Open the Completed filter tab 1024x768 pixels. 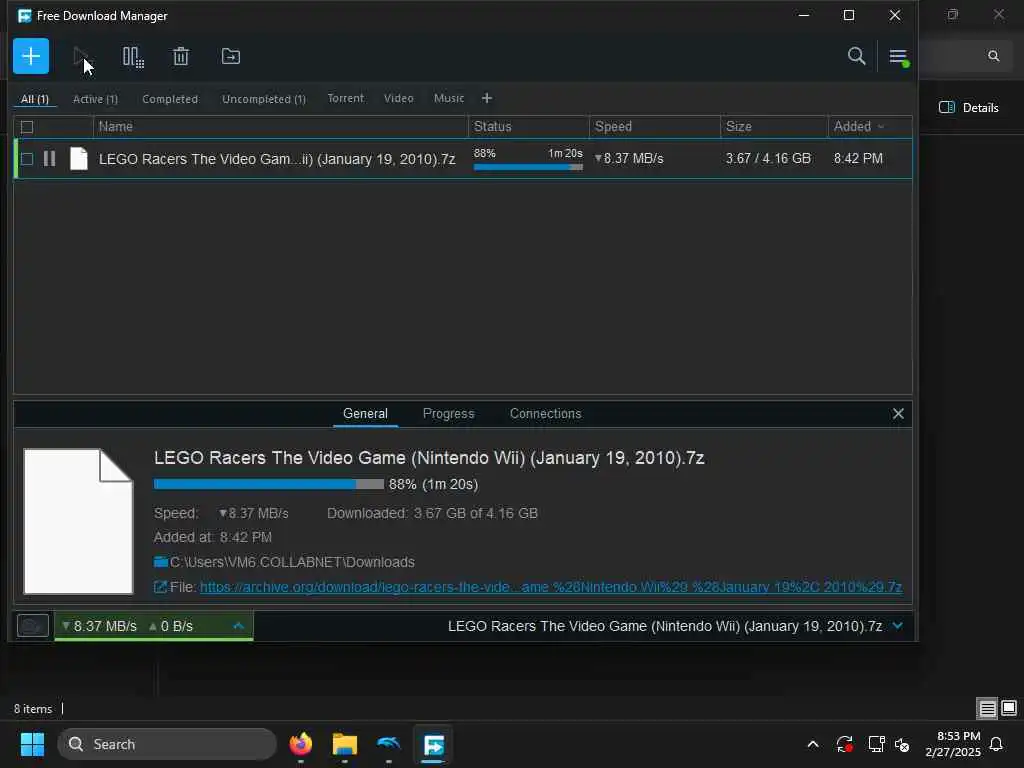pyautogui.click(x=170, y=99)
